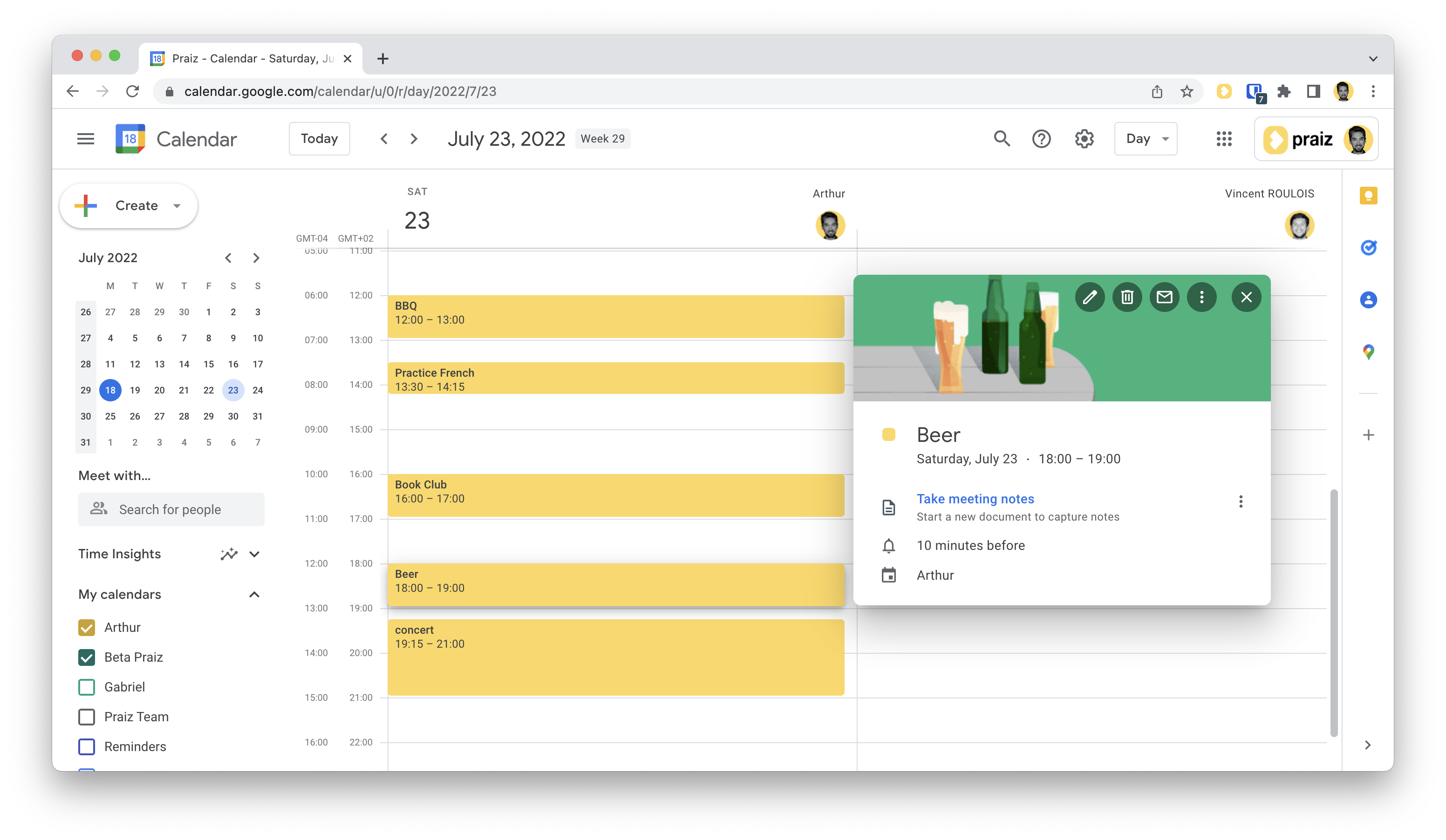Collapse the My calendars section
This screenshot has height=840, width=1446.
(254, 595)
